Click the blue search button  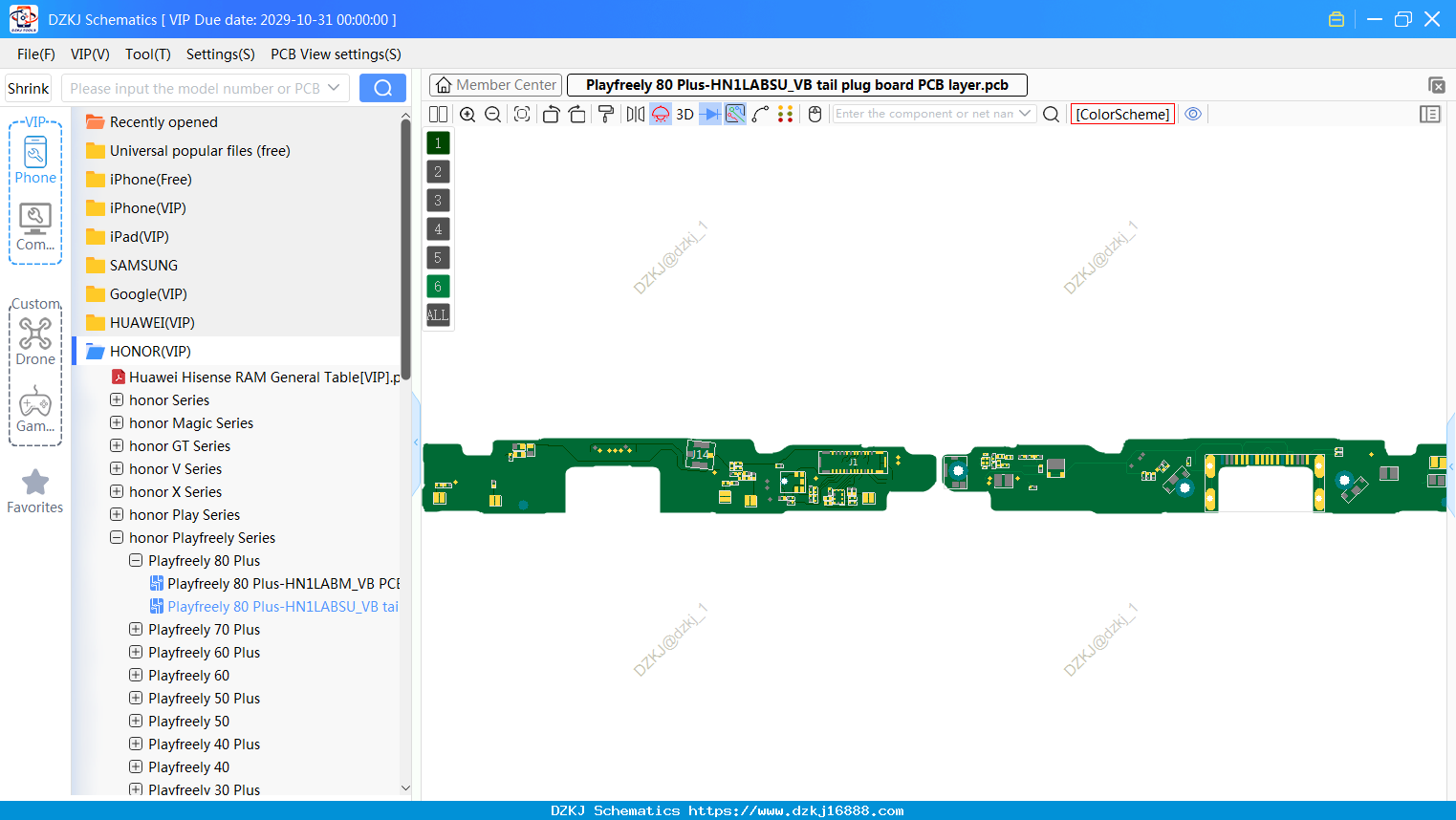click(382, 88)
